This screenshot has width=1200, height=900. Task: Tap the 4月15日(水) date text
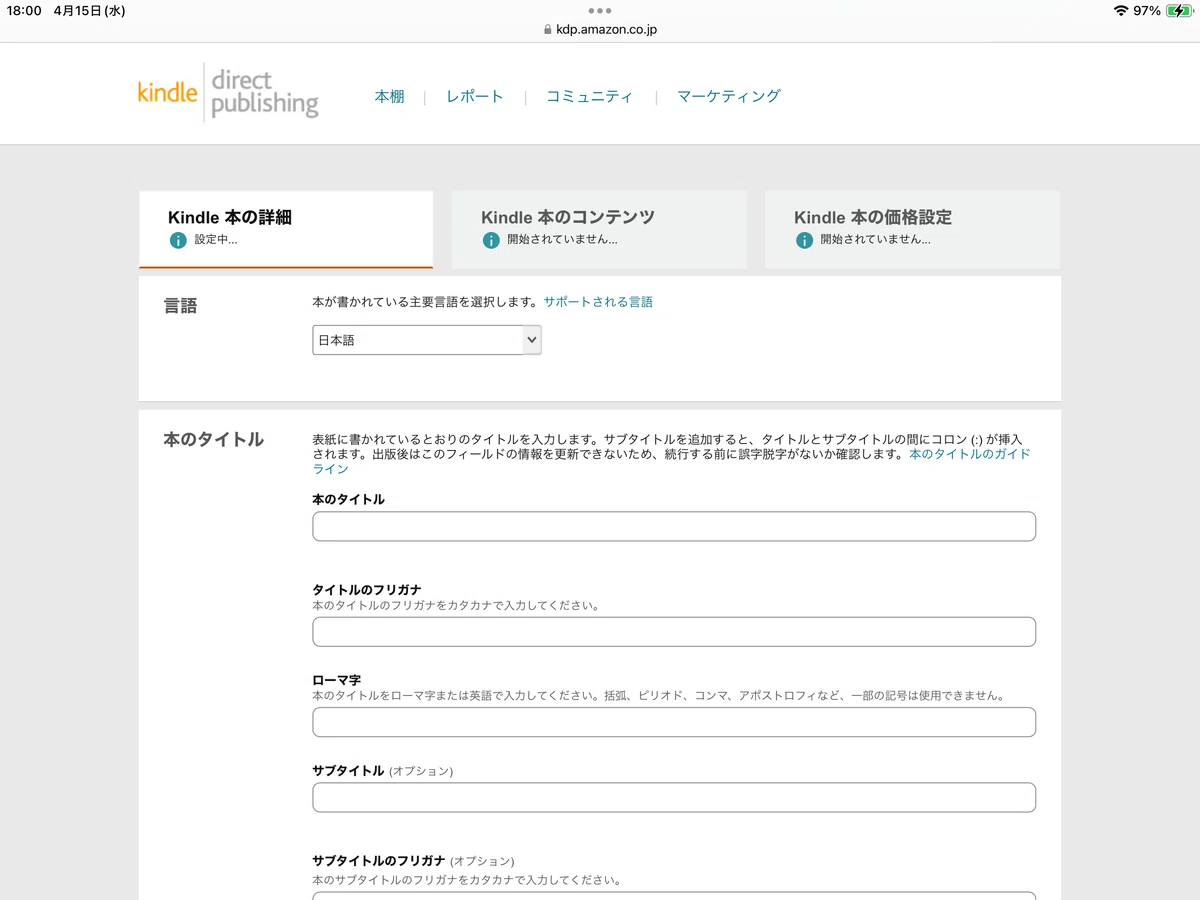point(89,11)
